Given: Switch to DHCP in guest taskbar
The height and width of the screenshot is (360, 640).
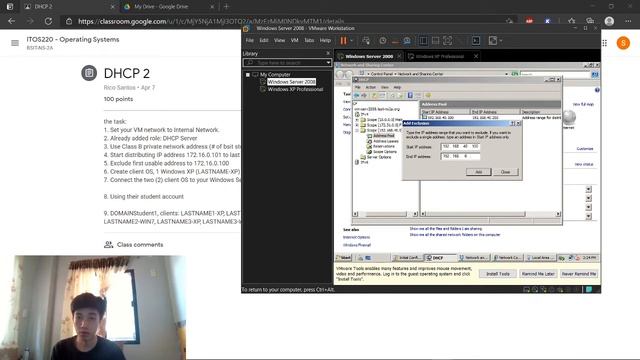Looking at the screenshot, I should [440, 258].
